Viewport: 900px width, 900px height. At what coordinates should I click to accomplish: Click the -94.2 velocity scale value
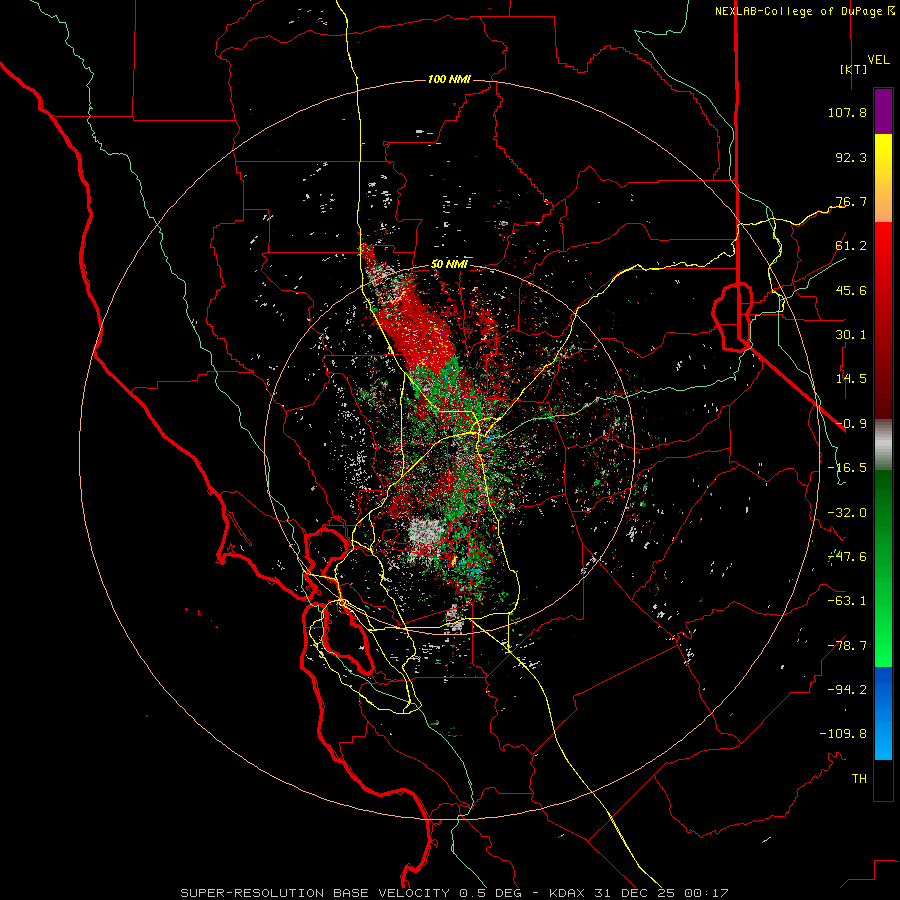coord(847,690)
